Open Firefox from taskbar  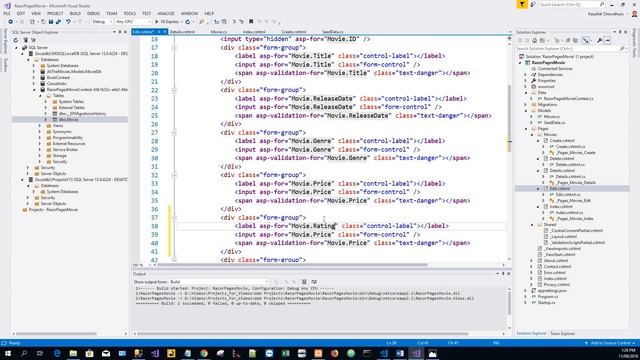pos(335,353)
